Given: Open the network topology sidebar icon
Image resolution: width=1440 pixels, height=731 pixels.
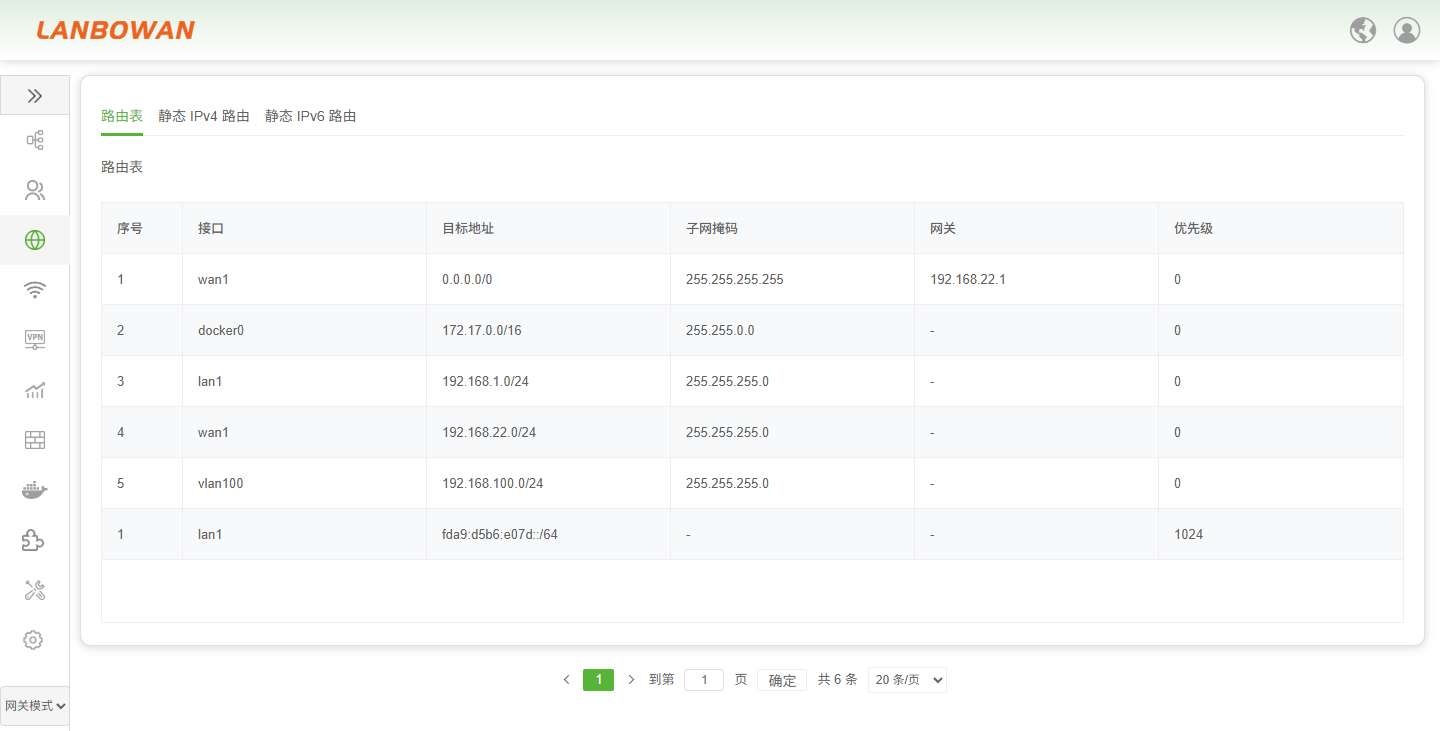Looking at the screenshot, I should pyautogui.click(x=35, y=140).
